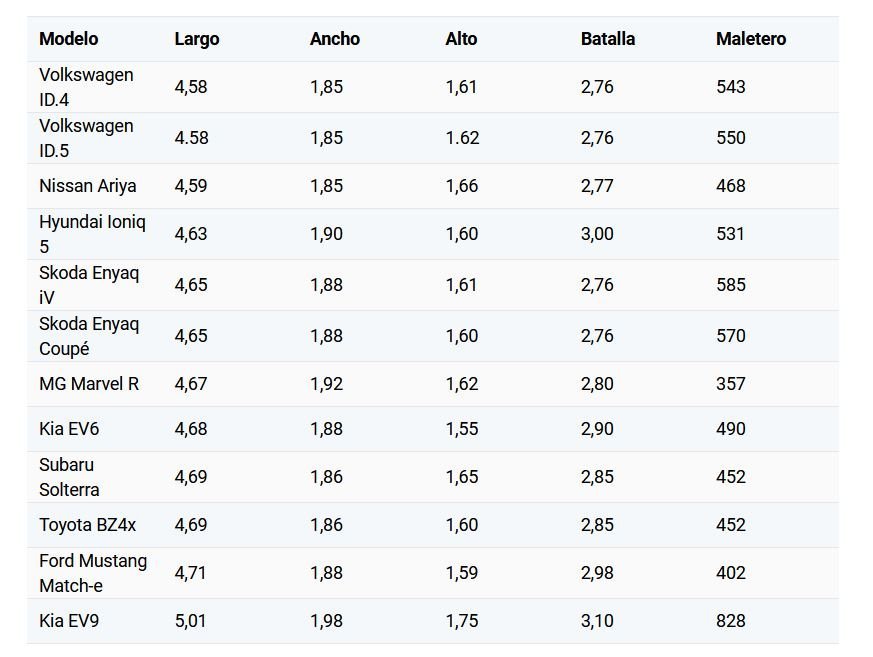Click the Kia EV9 model cell
This screenshot has height=657, width=873.
pyautogui.click(x=69, y=621)
